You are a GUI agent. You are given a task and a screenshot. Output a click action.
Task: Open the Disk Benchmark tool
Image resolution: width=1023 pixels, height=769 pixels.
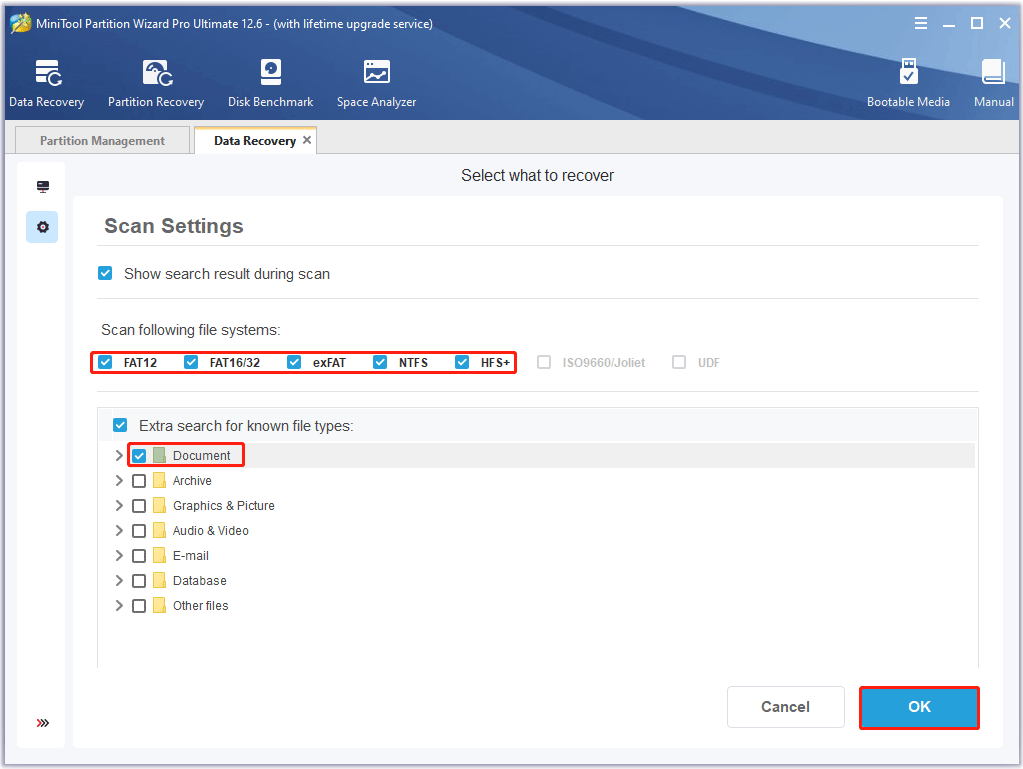(270, 83)
